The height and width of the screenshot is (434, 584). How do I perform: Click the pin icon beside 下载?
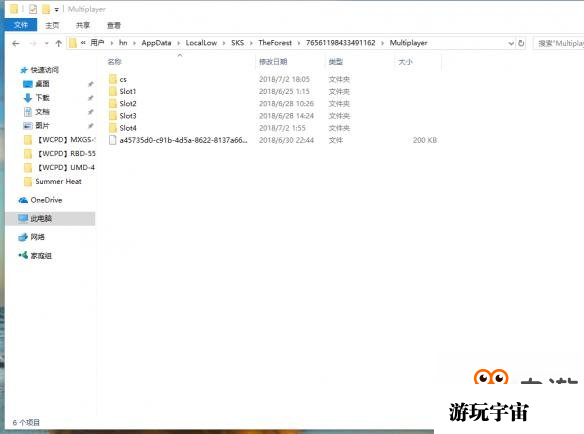(x=91, y=98)
